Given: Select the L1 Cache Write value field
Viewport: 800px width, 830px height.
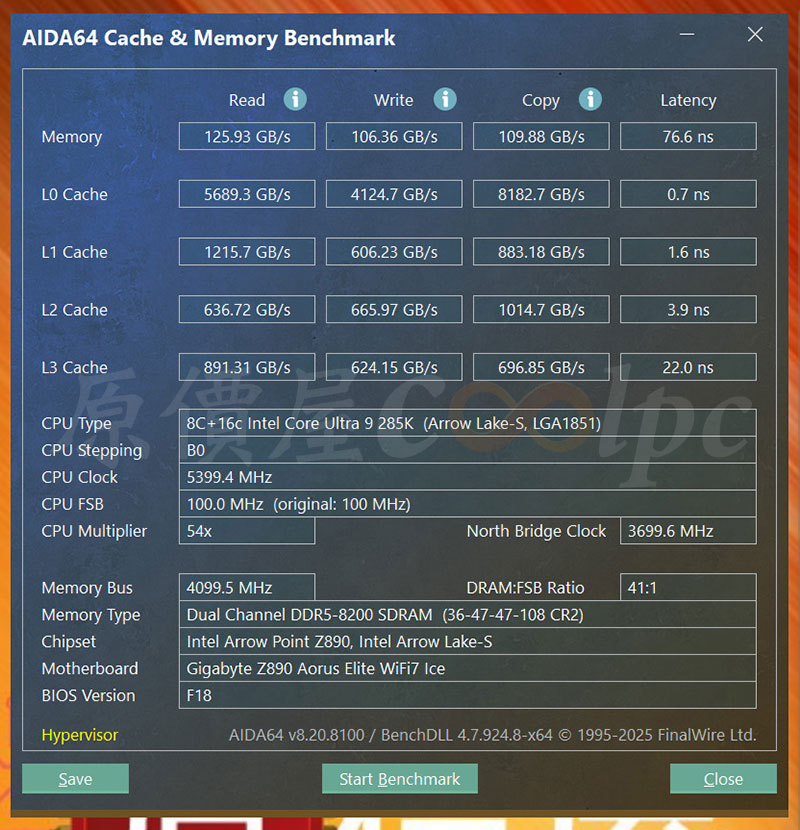Looking at the screenshot, I should coord(394,253).
